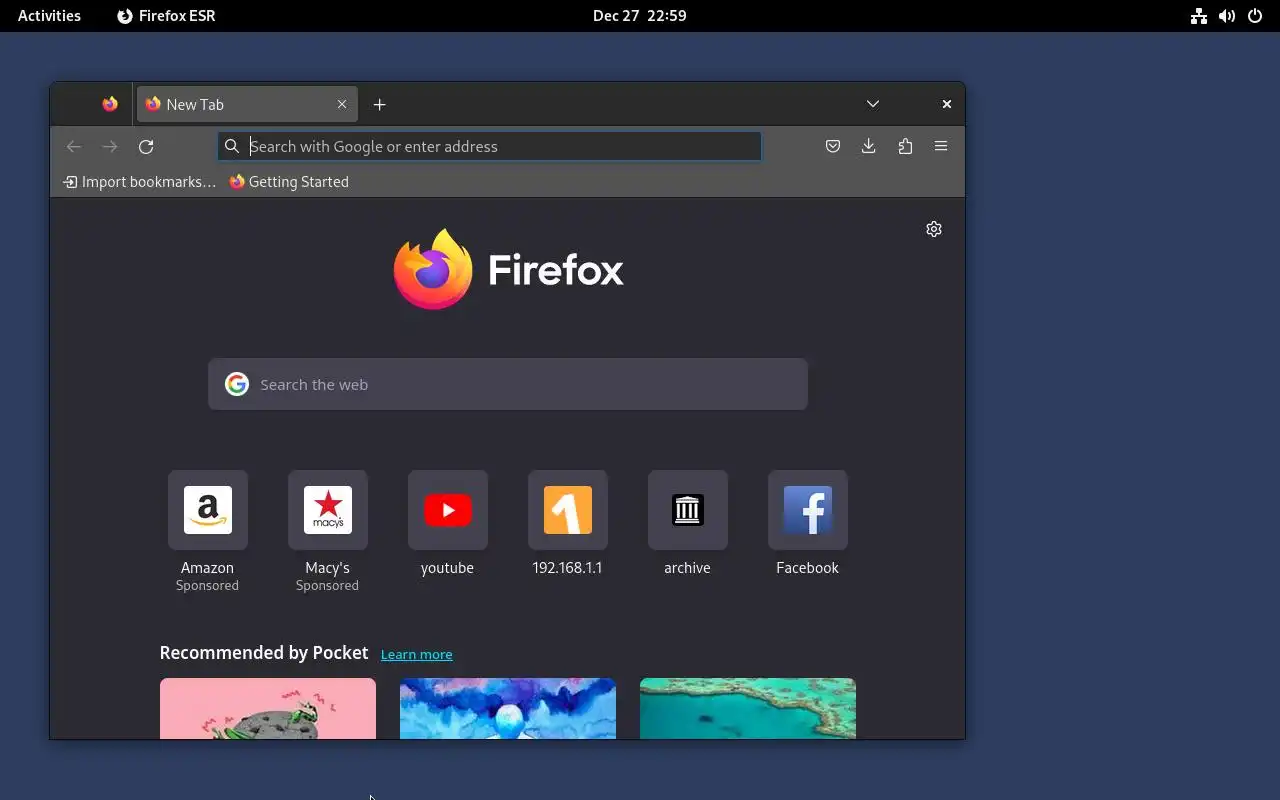Viewport: 1280px width, 800px height.
Task: Go forward using the forward arrow
Action: (x=110, y=147)
